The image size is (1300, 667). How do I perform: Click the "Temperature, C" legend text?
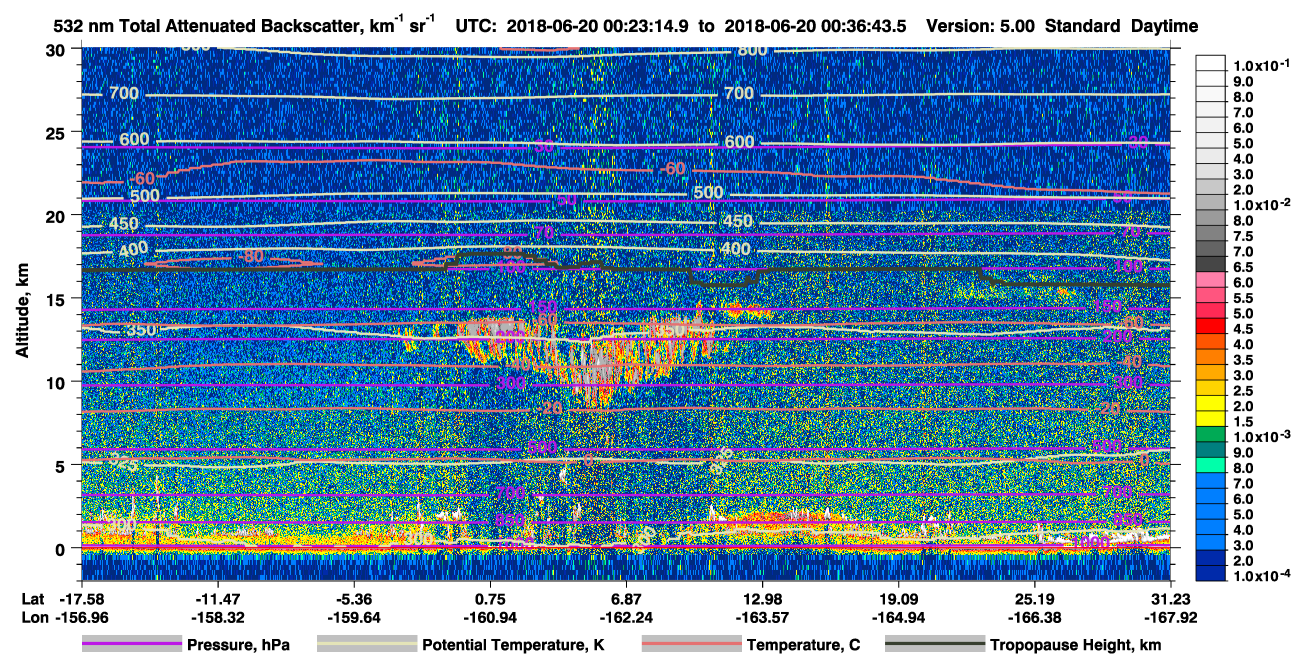pos(803,646)
